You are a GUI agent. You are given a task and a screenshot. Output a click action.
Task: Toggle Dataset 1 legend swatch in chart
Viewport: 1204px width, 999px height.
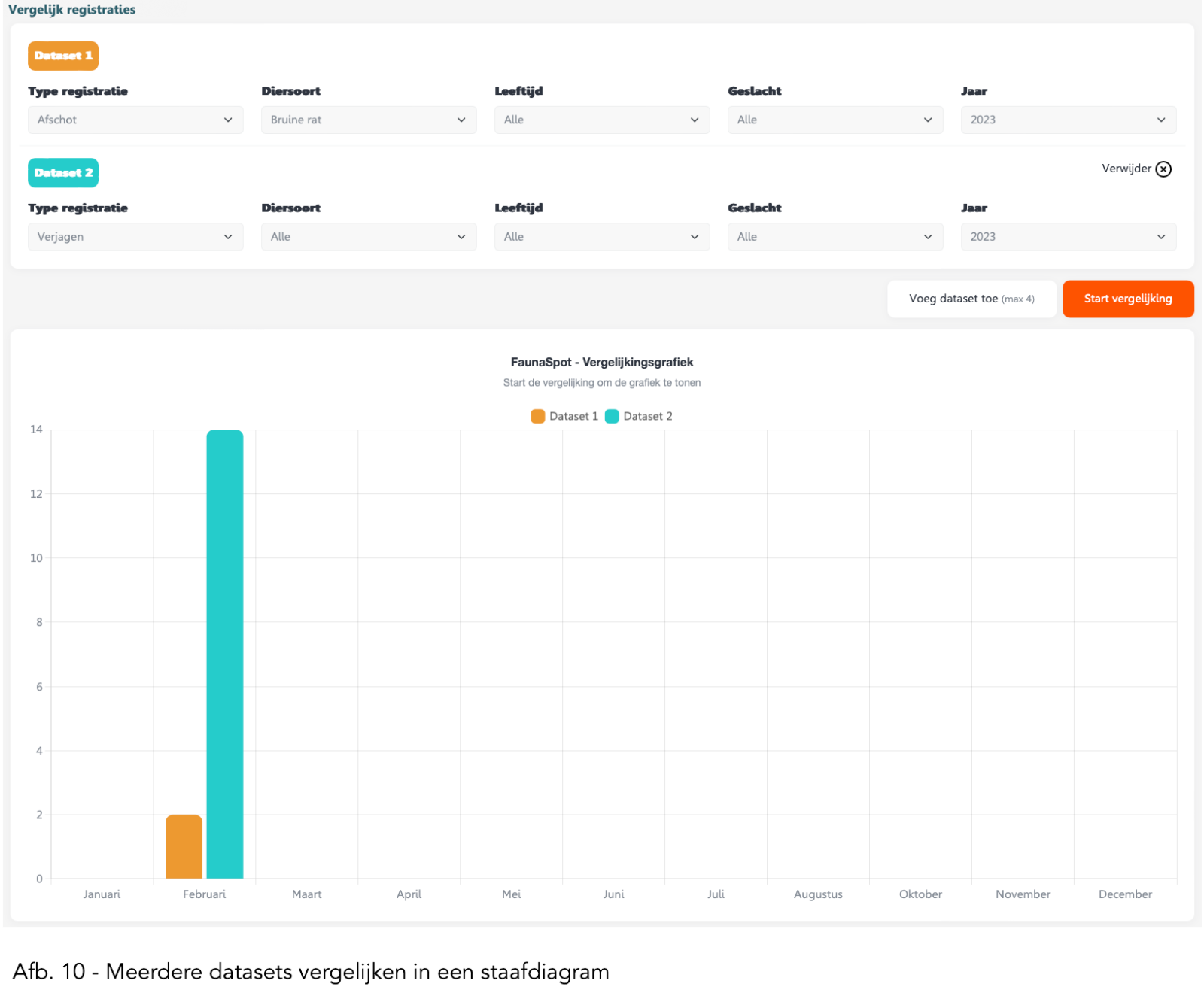pyautogui.click(x=537, y=417)
